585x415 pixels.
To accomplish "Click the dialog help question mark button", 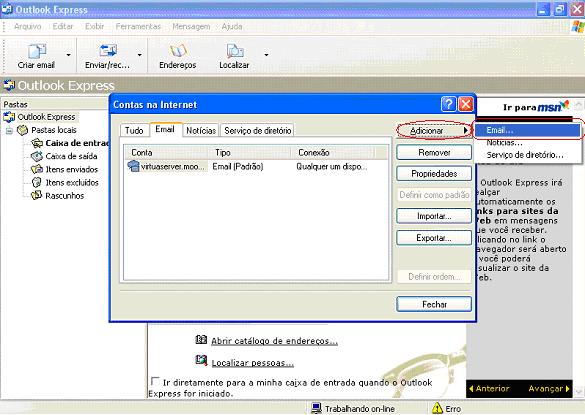I will [448, 104].
